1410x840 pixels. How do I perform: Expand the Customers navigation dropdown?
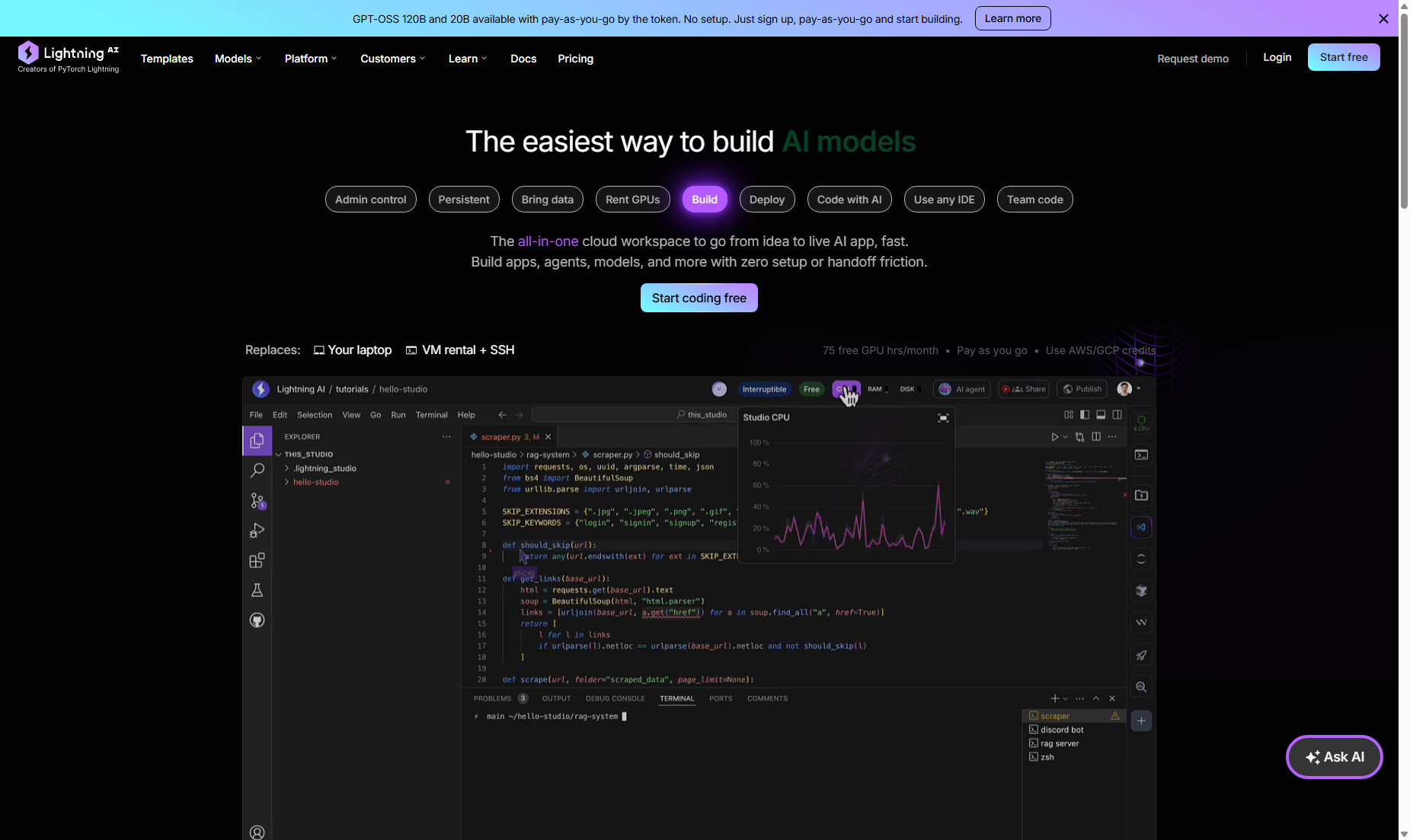pyautogui.click(x=393, y=59)
